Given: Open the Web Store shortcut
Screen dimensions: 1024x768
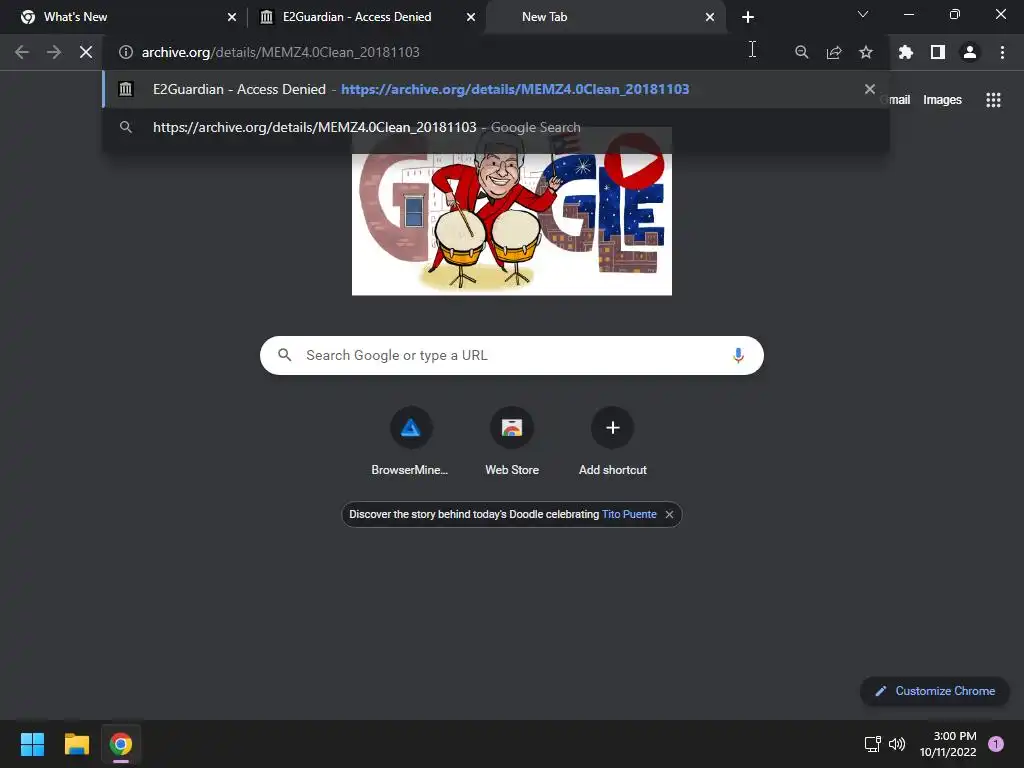Looking at the screenshot, I should 512,441.
